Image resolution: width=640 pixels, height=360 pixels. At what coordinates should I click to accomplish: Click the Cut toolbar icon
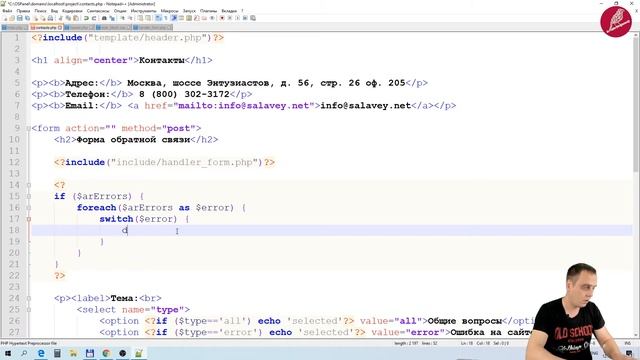pyautogui.click(x=60, y=18)
